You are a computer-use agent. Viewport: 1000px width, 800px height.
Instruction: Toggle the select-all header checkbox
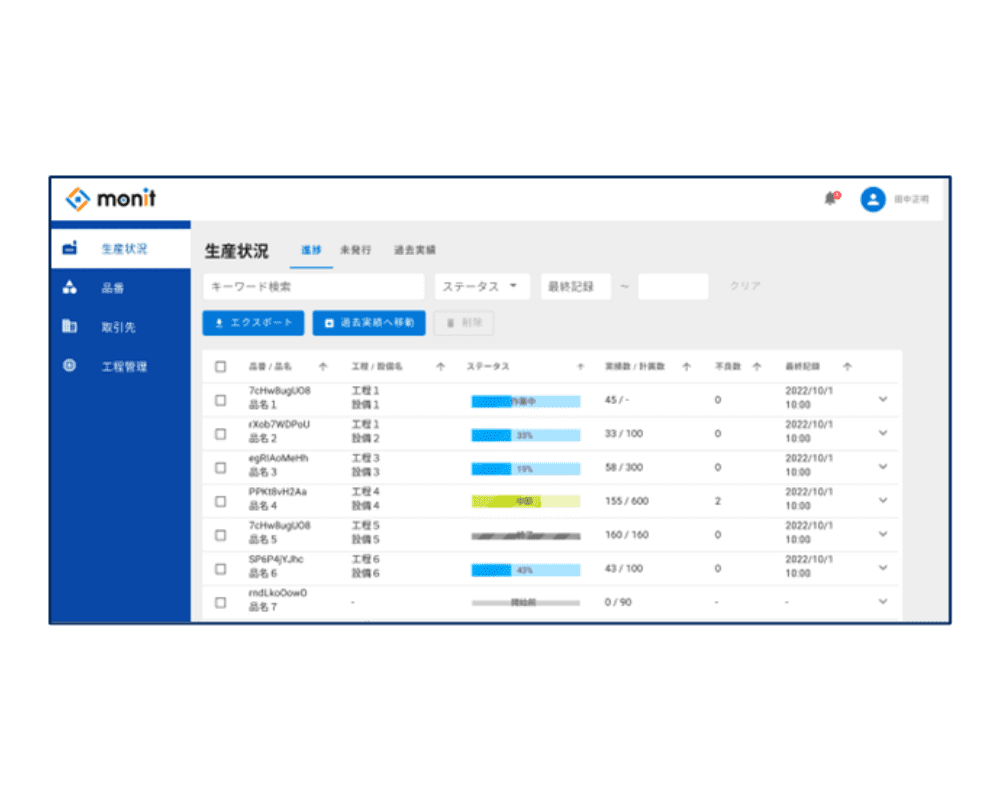221,367
